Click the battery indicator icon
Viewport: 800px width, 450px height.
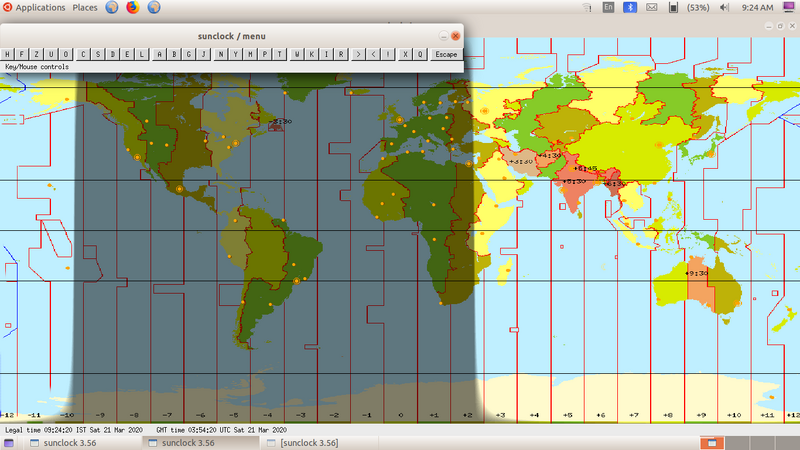(673, 7)
